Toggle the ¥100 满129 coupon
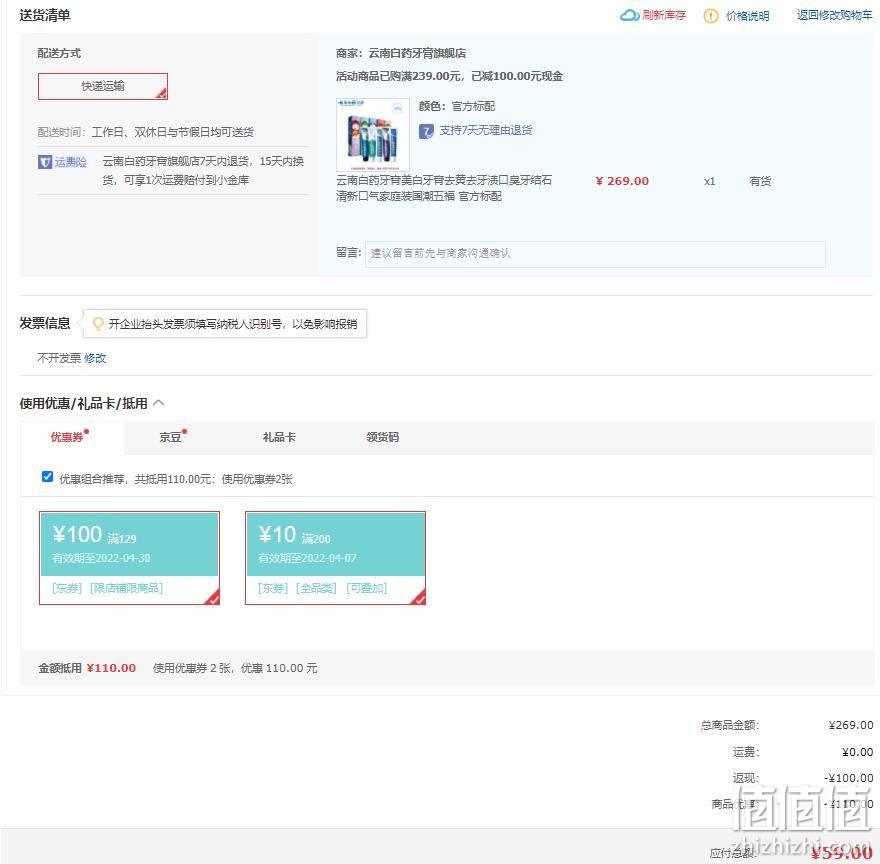This screenshot has height=864, width=880. click(129, 557)
